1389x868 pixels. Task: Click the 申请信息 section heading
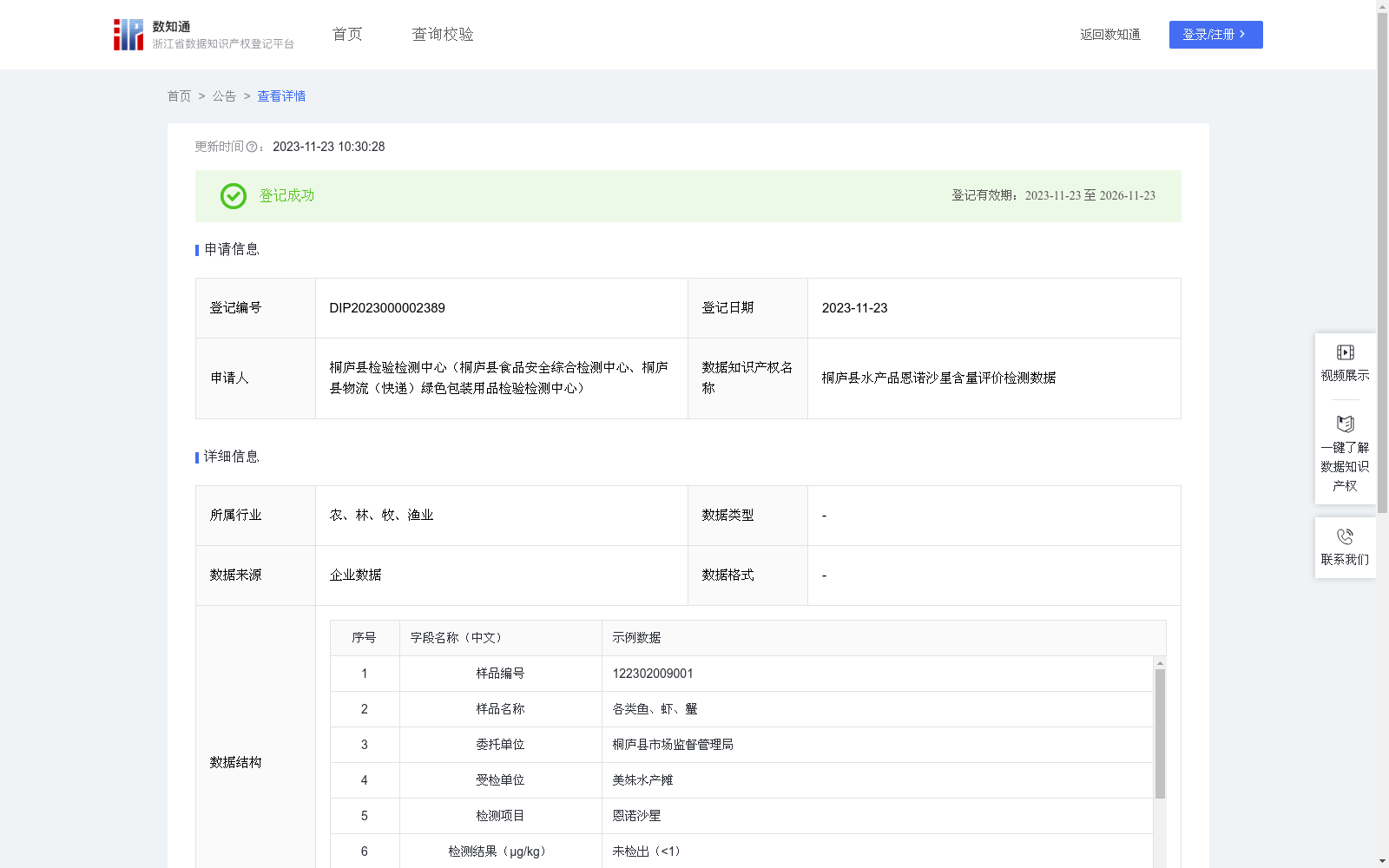pyautogui.click(x=232, y=250)
